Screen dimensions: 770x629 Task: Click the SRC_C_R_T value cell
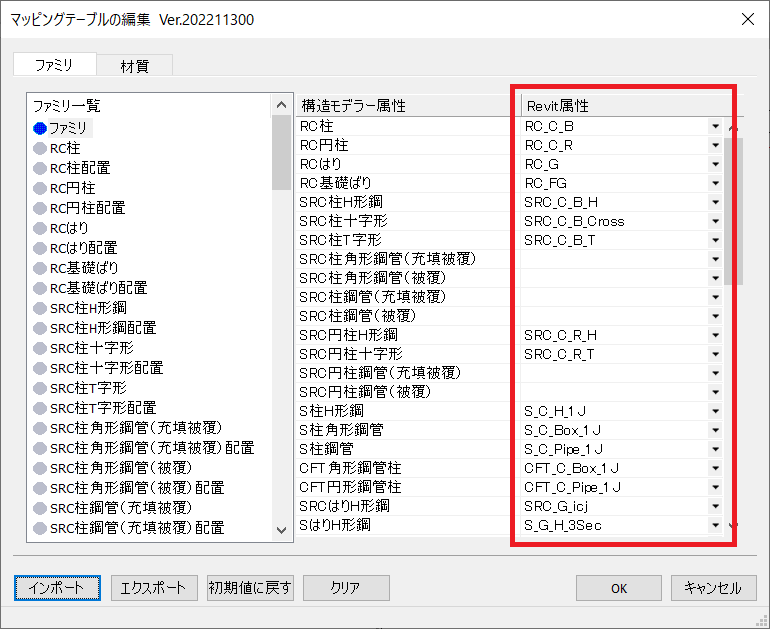[x=615, y=354]
